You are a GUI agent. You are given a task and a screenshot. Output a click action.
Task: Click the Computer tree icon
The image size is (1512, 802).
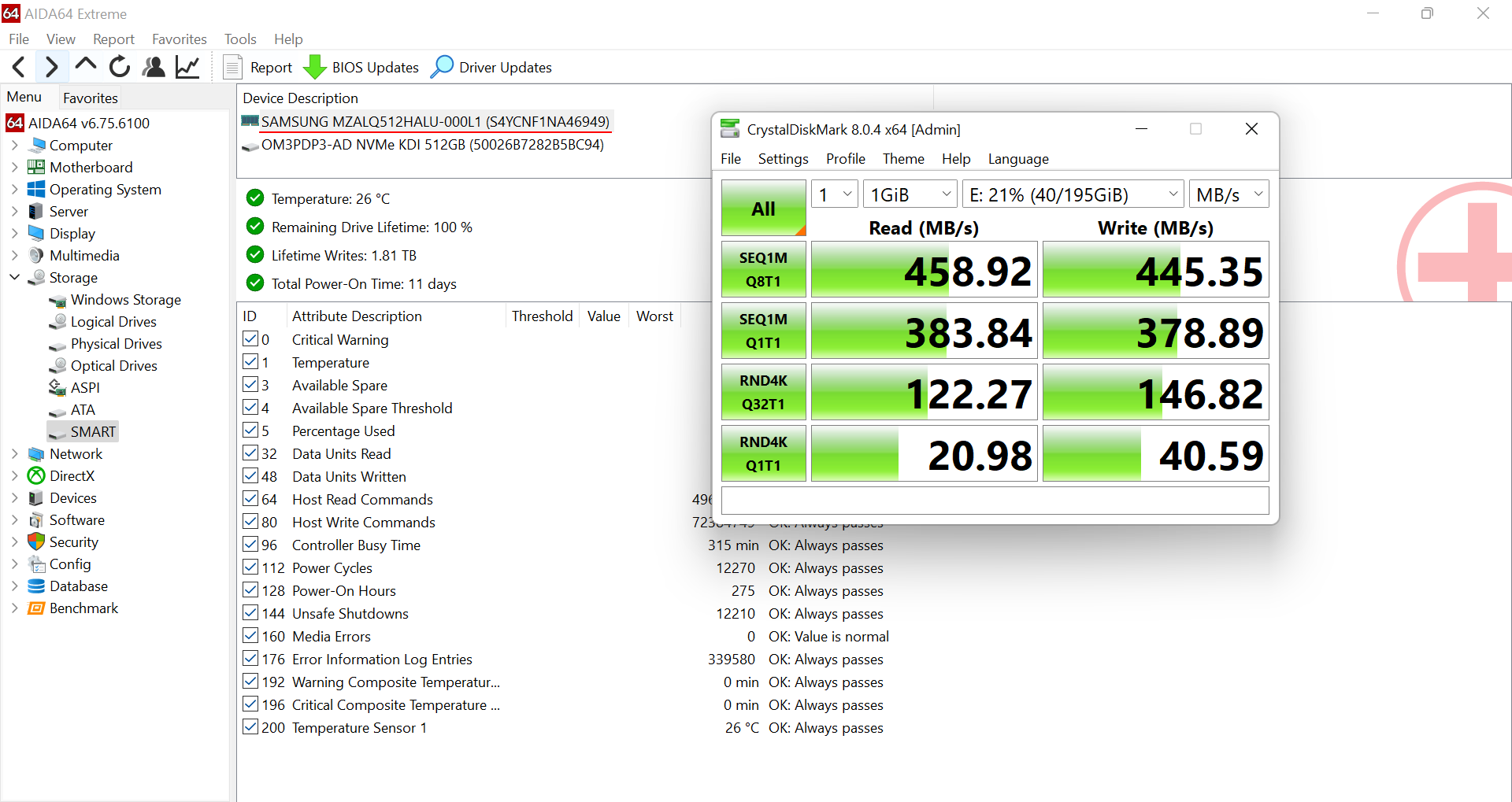point(36,145)
